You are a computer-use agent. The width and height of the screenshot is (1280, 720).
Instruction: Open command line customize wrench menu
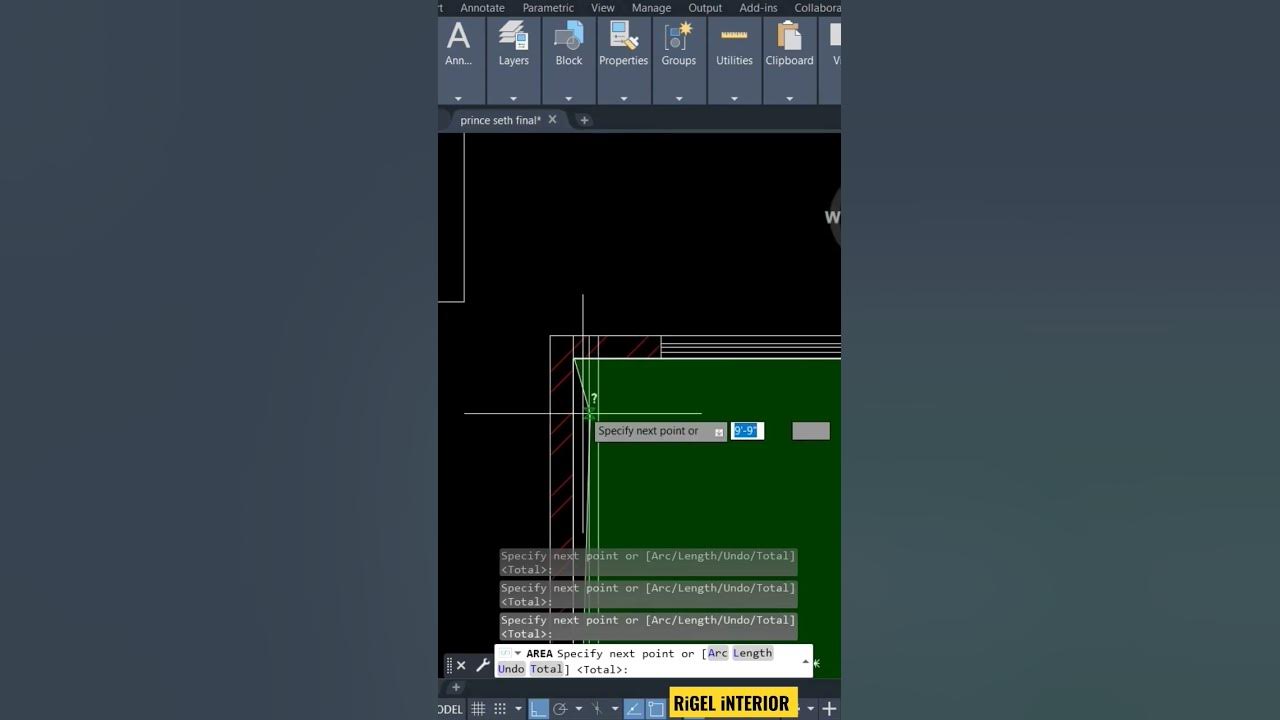point(483,665)
